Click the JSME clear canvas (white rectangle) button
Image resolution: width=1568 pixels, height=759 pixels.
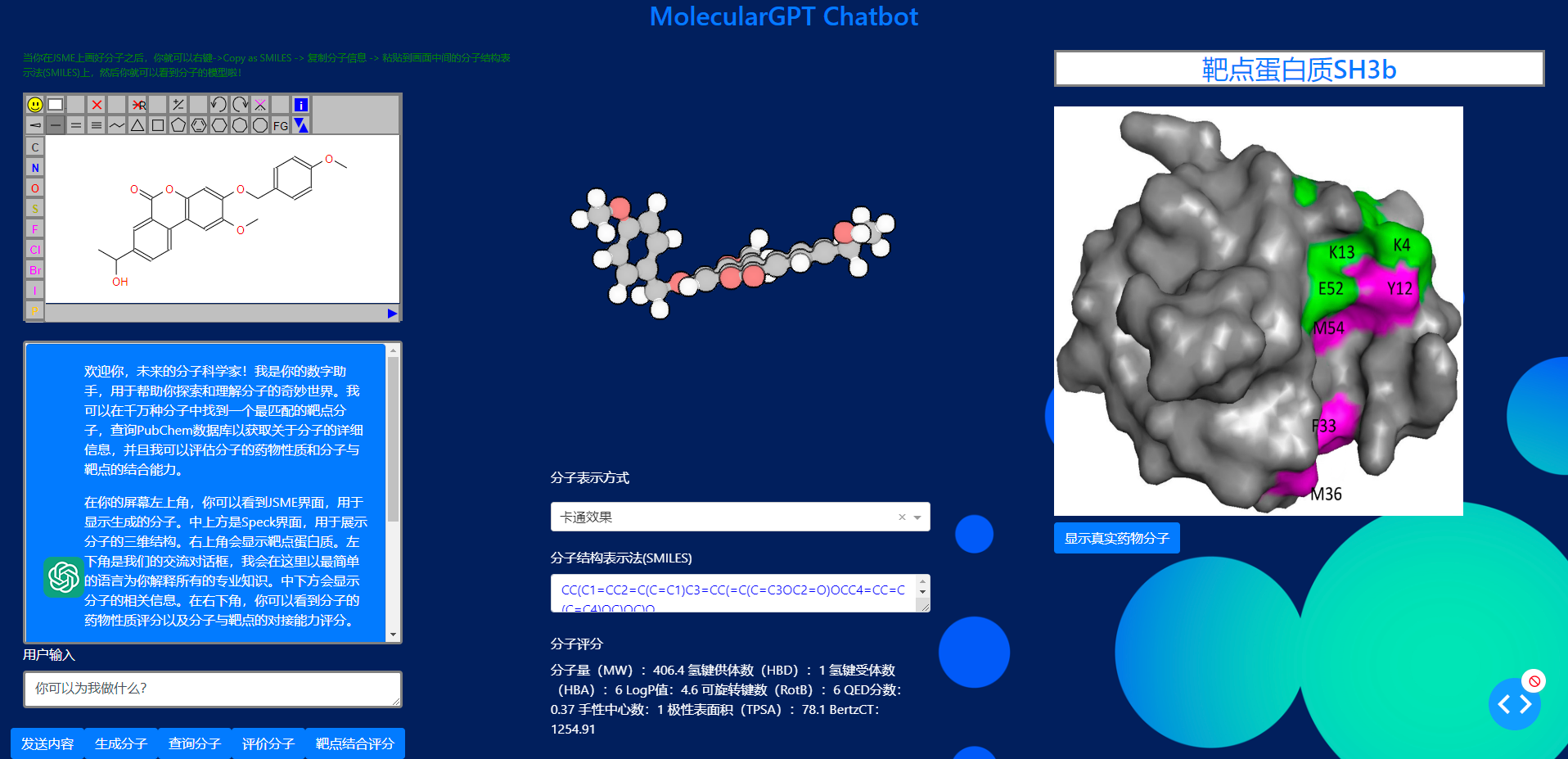(55, 105)
